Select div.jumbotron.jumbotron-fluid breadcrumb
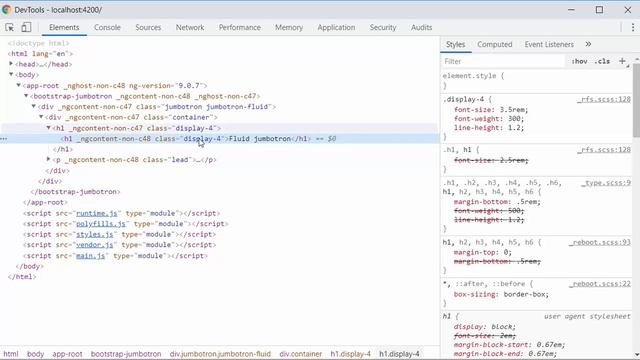 click(x=220, y=354)
